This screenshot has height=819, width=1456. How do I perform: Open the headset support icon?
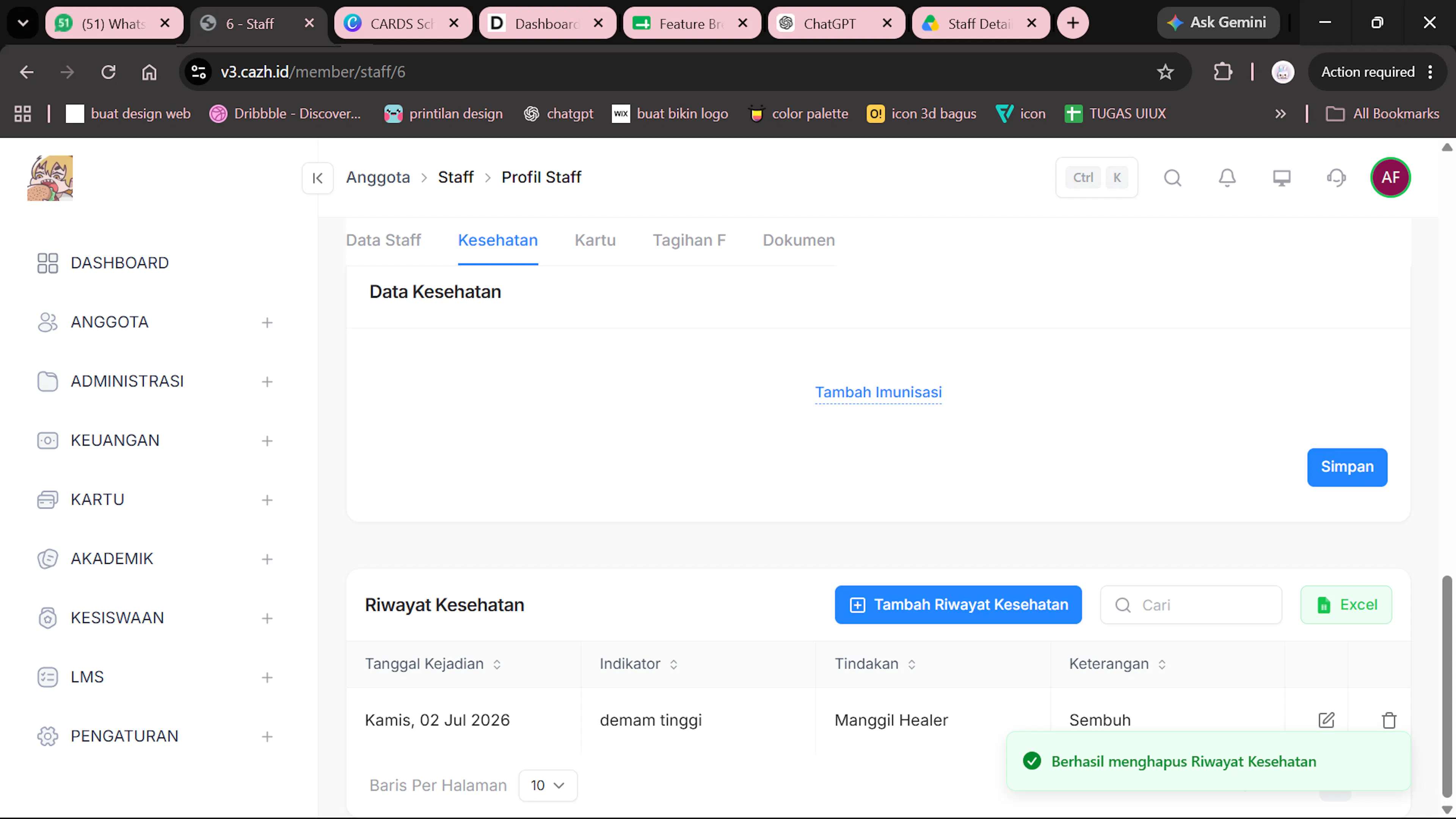pyautogui.click(x=1336, y=178)
